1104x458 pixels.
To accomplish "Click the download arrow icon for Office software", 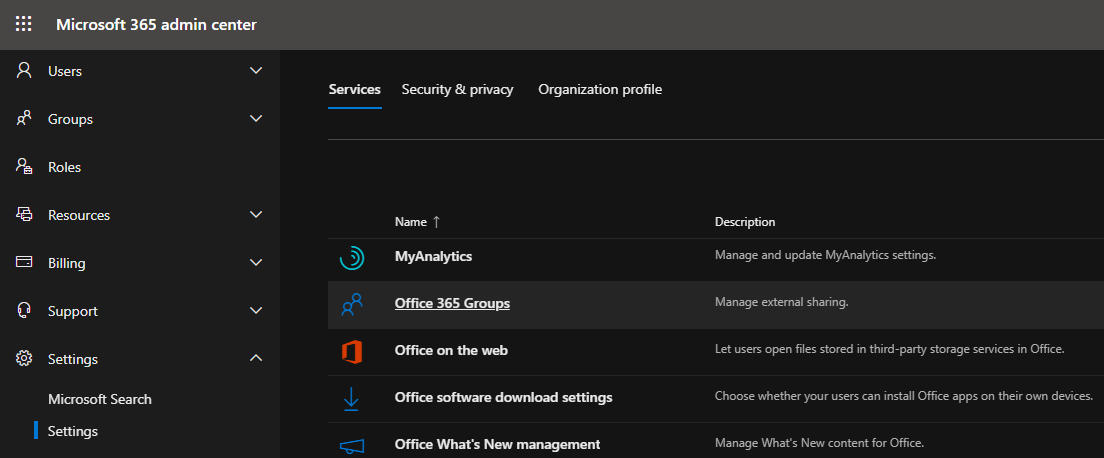I will click(351, 399).
